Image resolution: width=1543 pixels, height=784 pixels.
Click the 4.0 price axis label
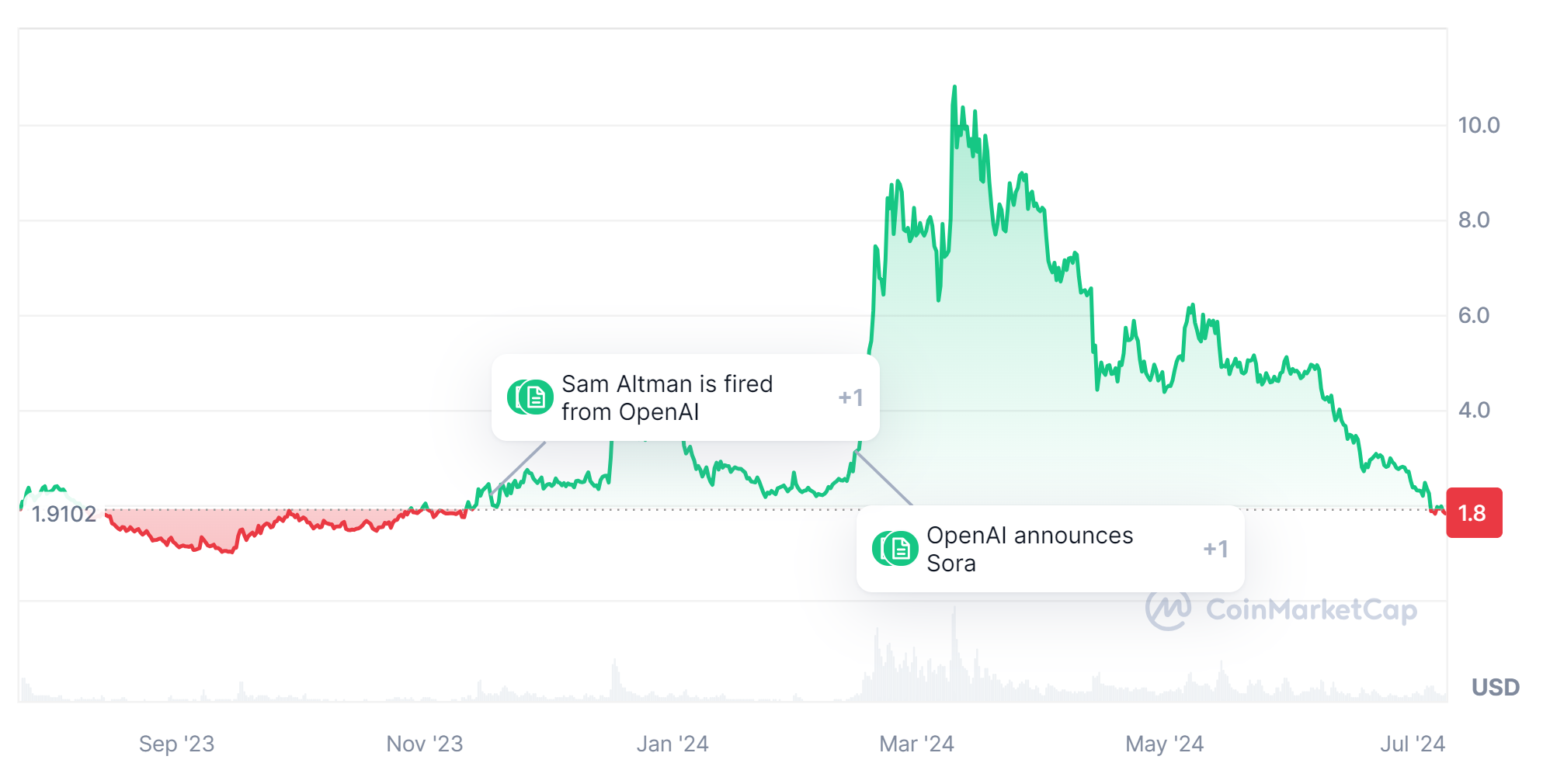pyautogui.click(x=1474, y=410)
